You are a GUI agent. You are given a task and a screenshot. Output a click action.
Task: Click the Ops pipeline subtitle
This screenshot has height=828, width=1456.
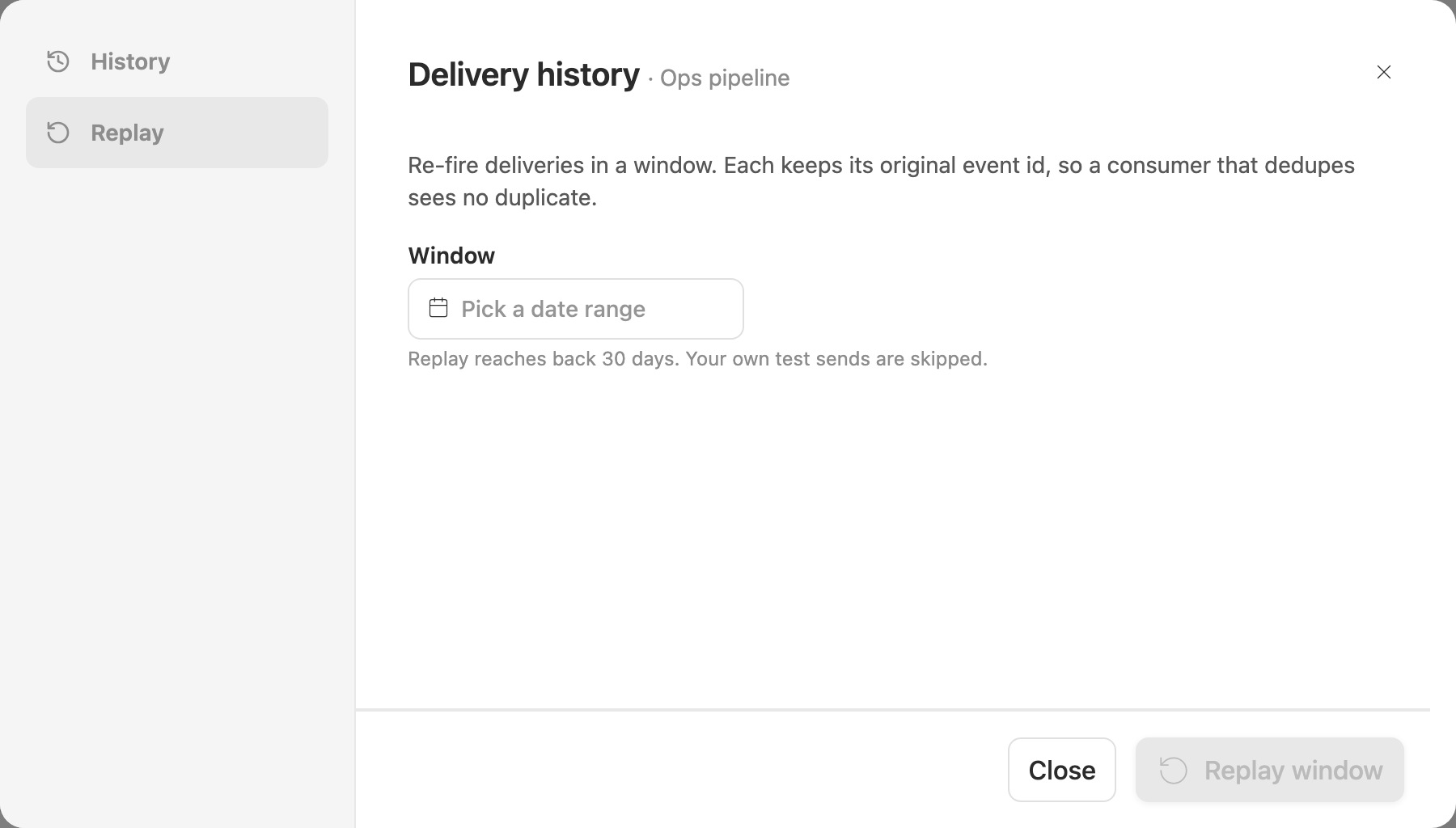[725, 78]
